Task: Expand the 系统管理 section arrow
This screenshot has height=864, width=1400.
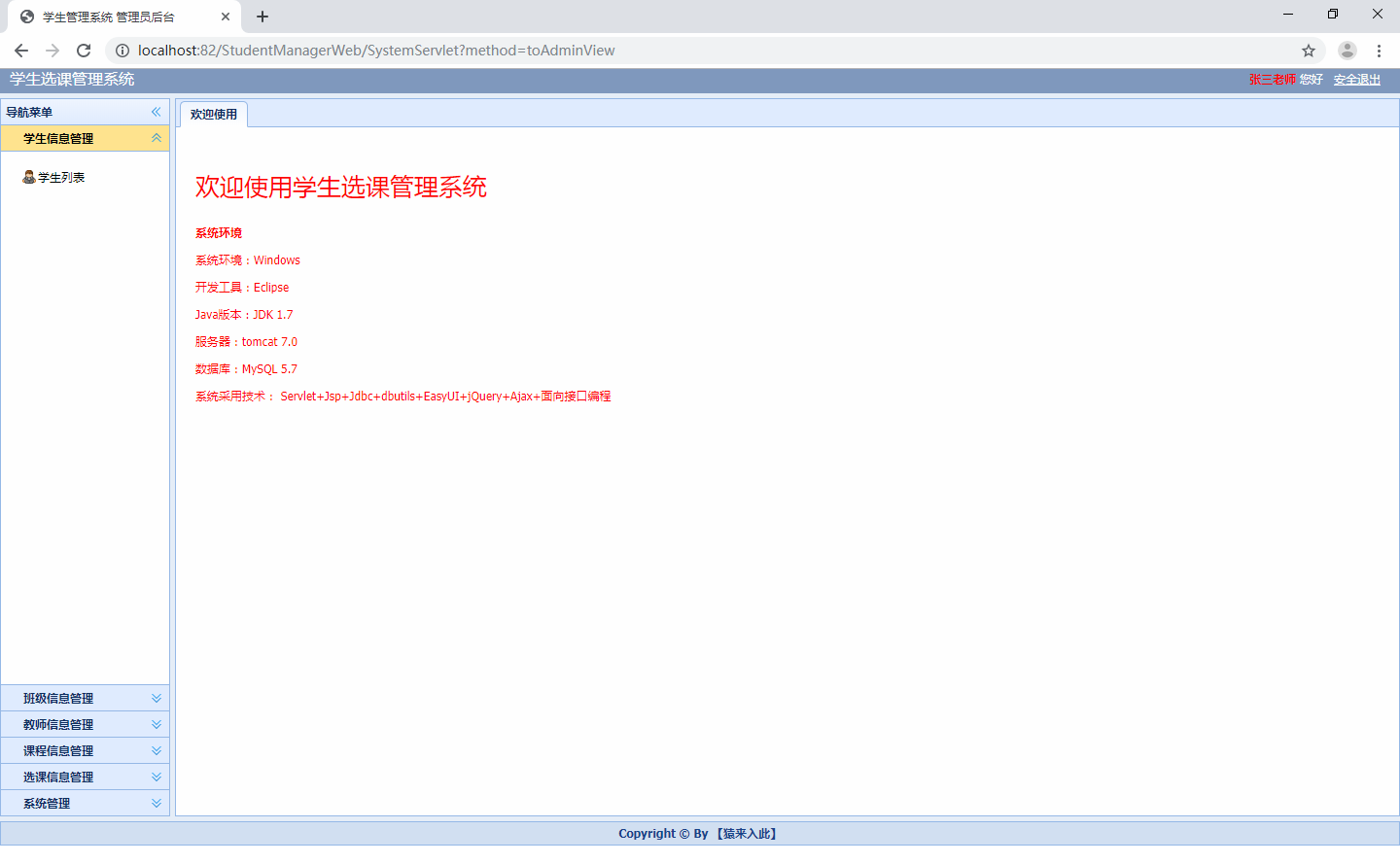Action: [x=156, y=803]
